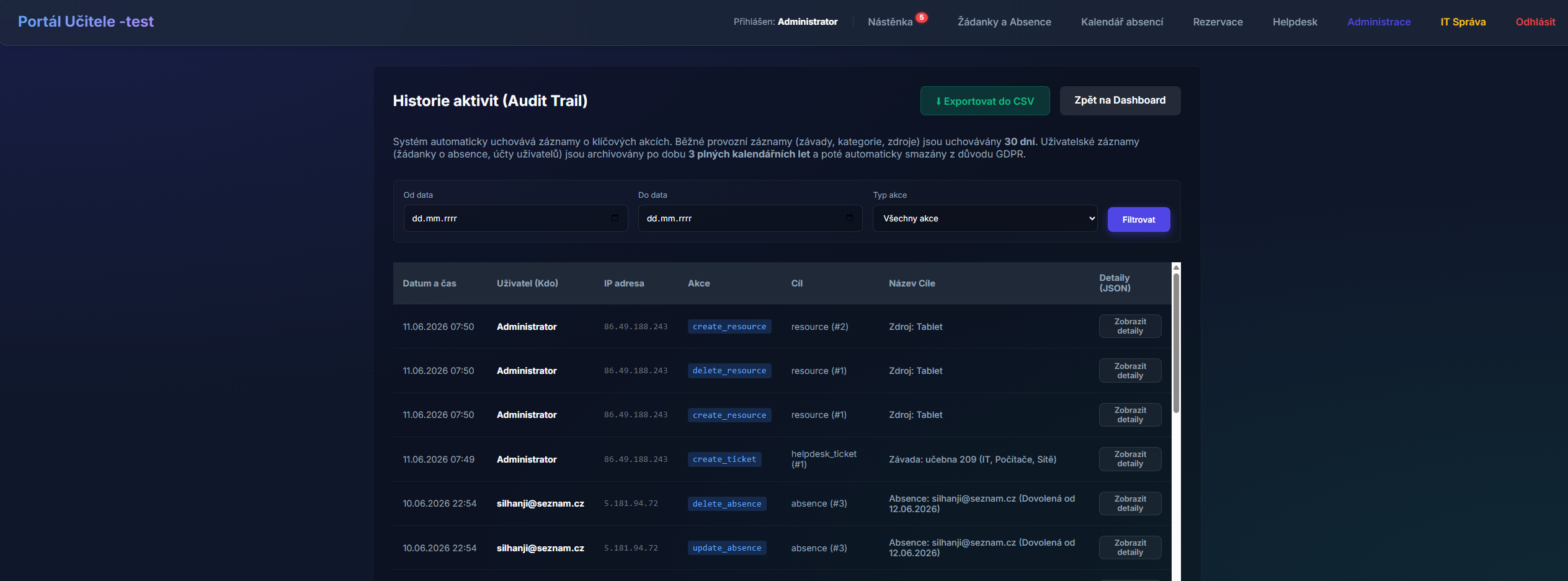Switch to Administrace
This screenshot has height=581, width=1568.
pyautogui.click(x=1379, y=22)
